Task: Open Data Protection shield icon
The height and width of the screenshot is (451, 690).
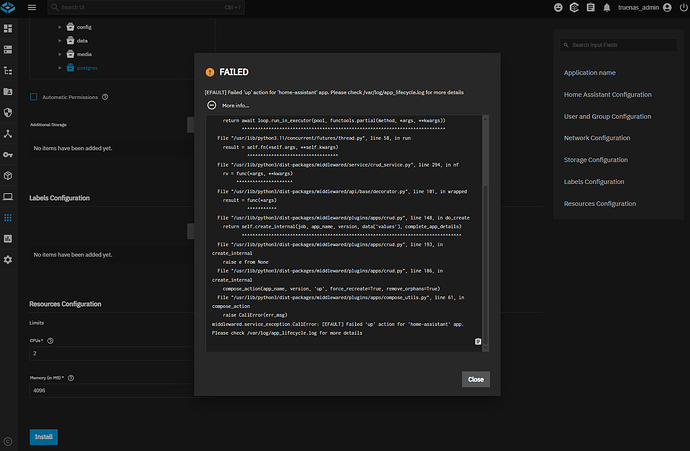Action: (8, 113)
